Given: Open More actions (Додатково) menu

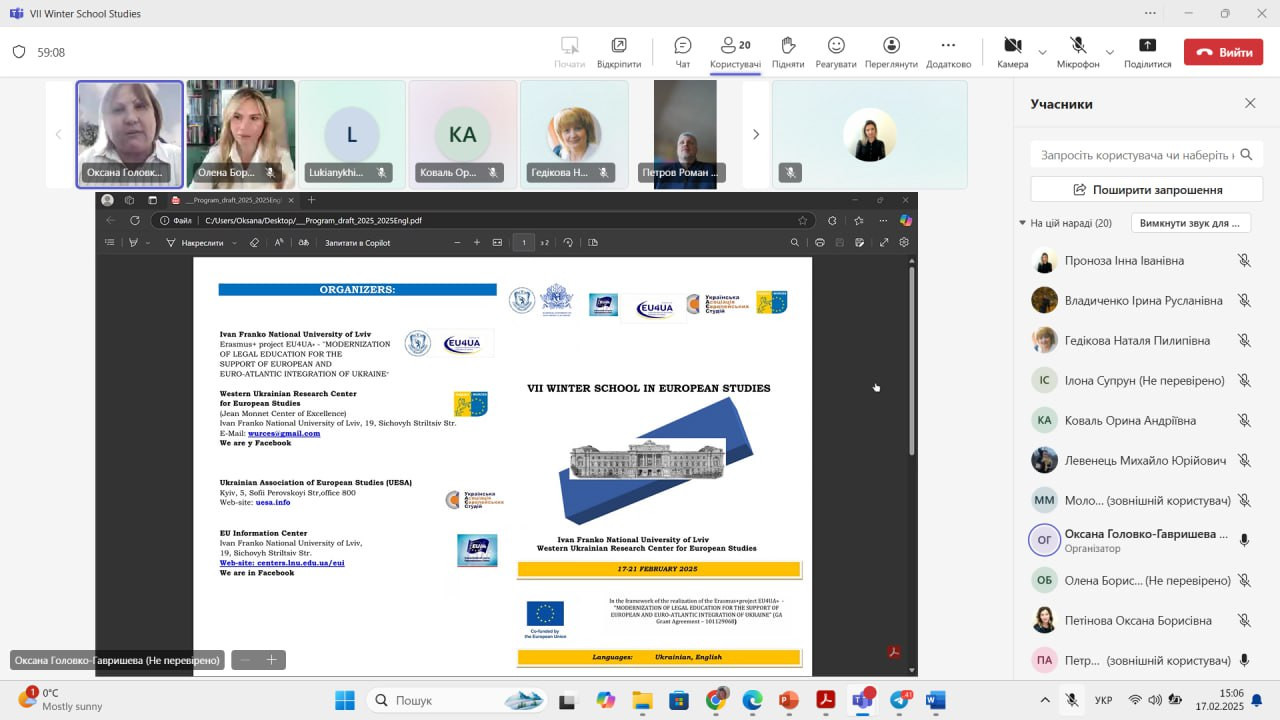Looking at the screenshot, I should click(x=948, y=52).
